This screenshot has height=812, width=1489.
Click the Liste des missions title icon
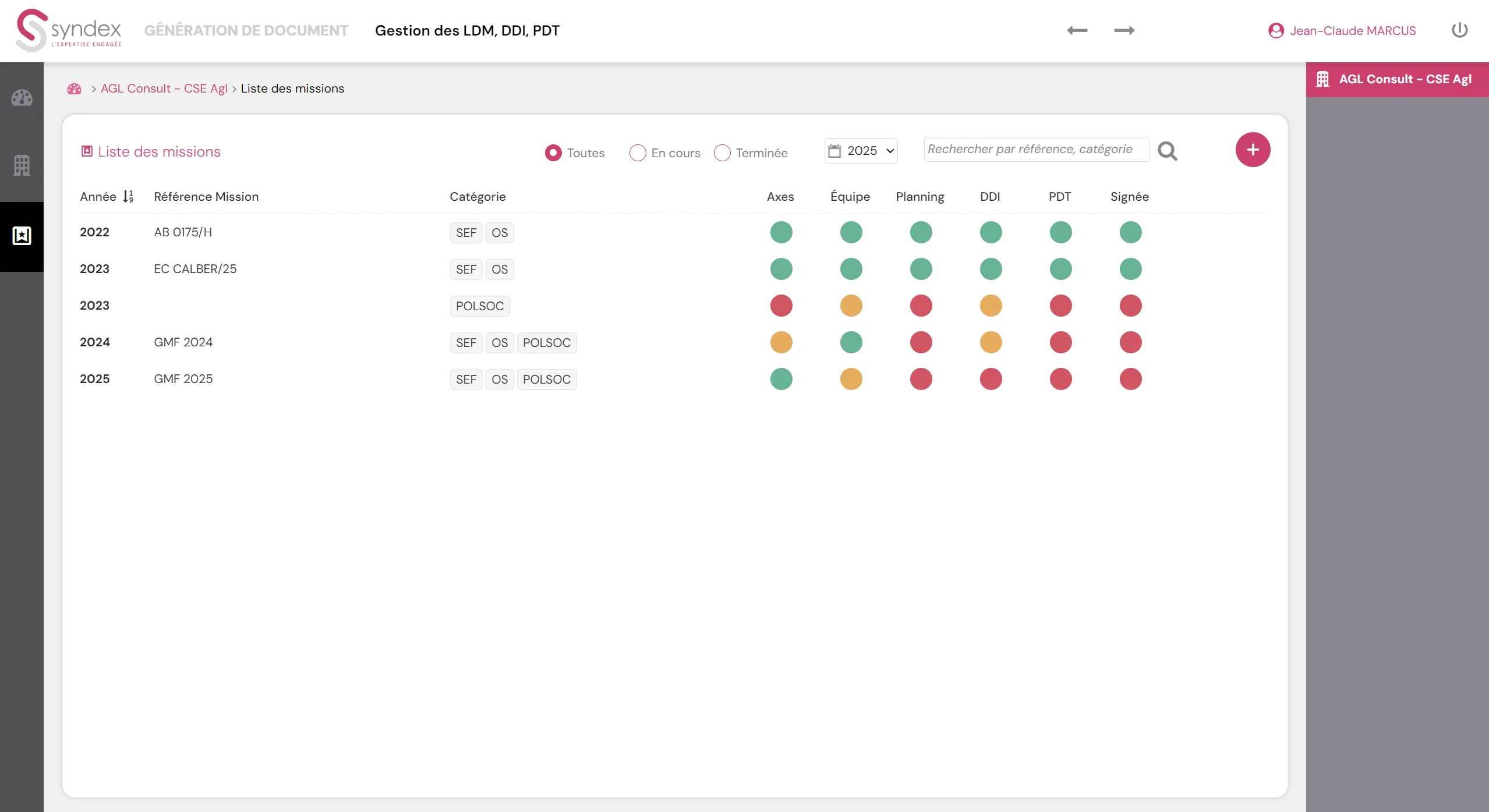click(87, 151)
